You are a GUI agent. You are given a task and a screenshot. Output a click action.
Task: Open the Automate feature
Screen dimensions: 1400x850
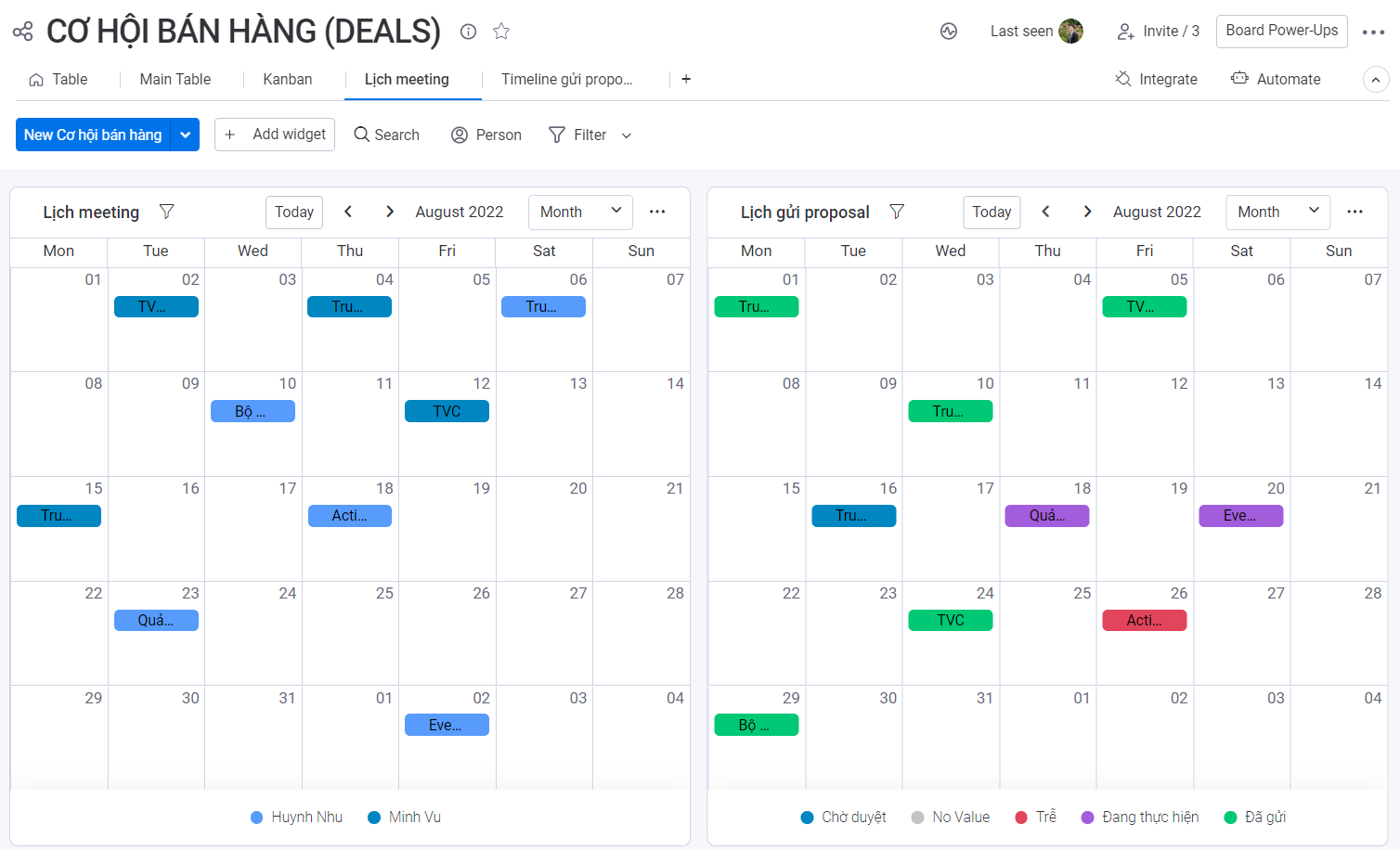point(1276,79)
